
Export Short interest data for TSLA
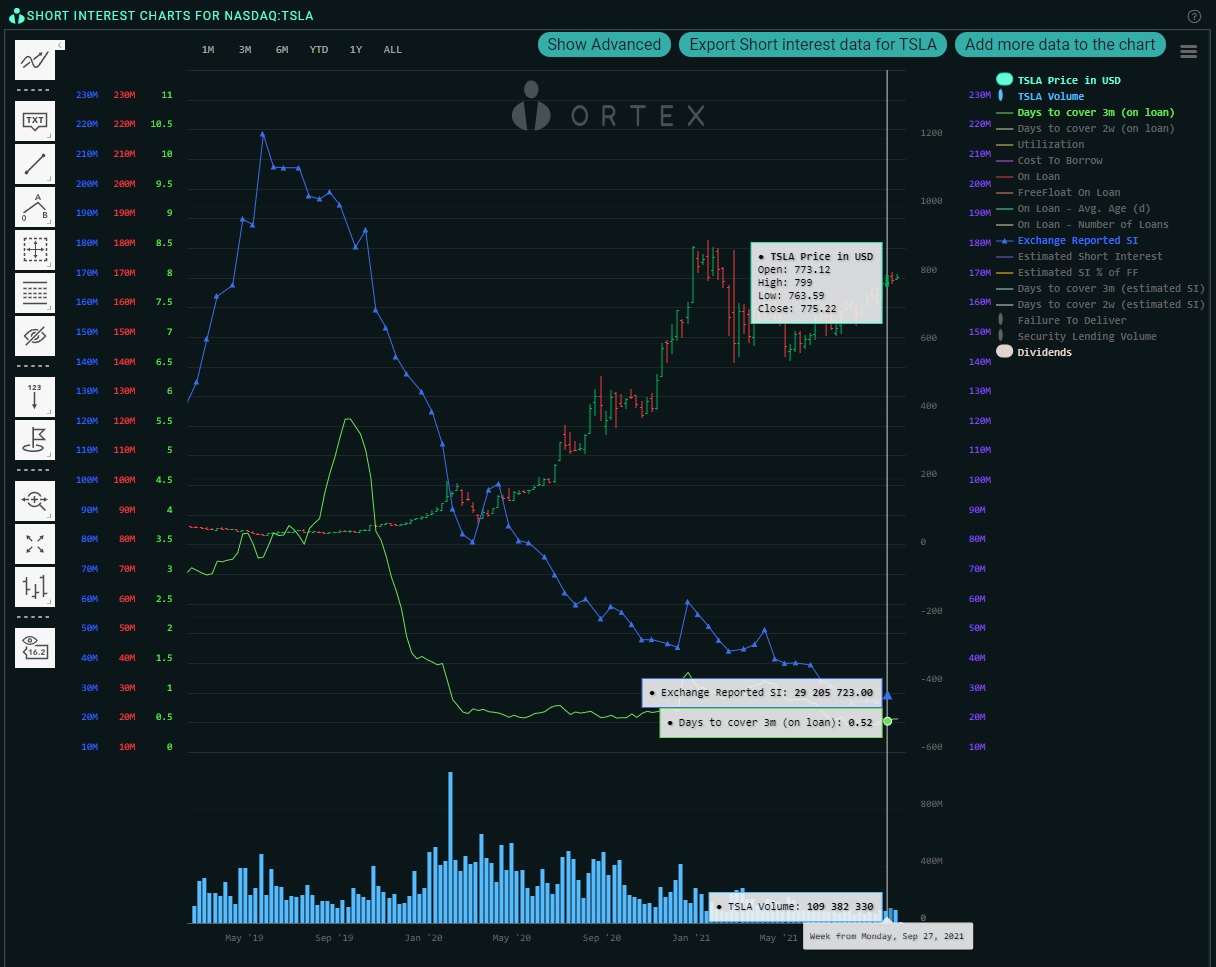pos(813,44)
